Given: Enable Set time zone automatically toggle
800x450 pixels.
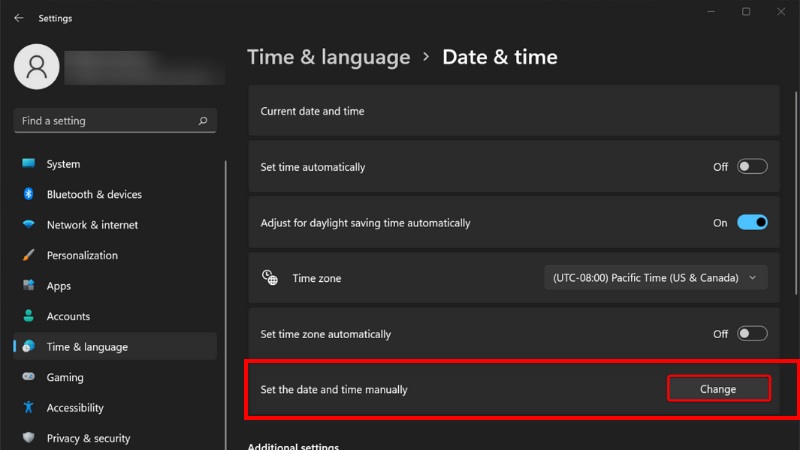Looking at the screenshot, I should click(752, 334).
